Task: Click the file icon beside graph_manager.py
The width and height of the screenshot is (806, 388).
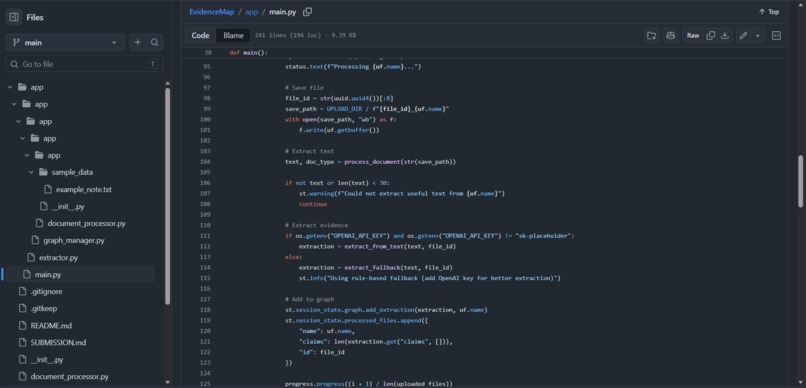Action: click(x=35, y=241)
